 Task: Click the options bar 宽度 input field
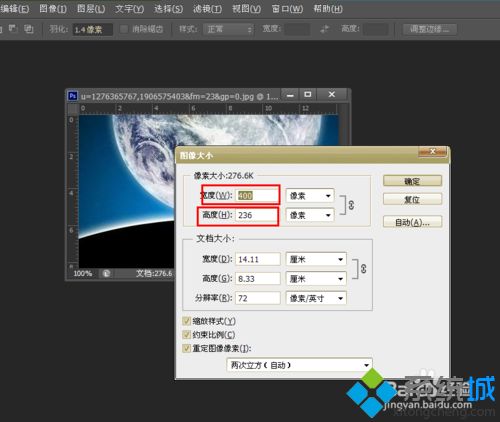point(297,29)
